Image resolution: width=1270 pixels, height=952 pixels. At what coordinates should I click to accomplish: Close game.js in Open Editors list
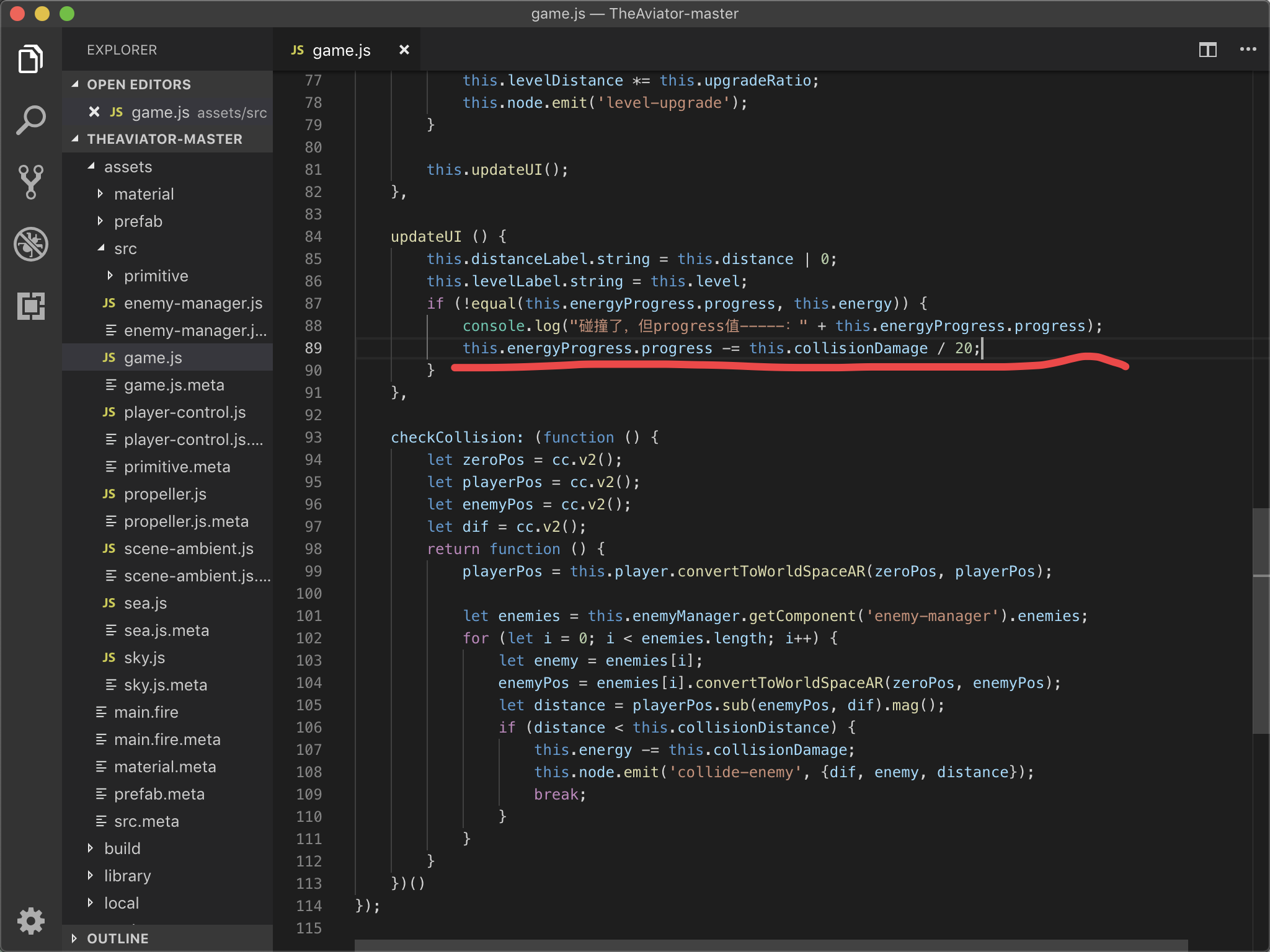(x=94, y=112)
